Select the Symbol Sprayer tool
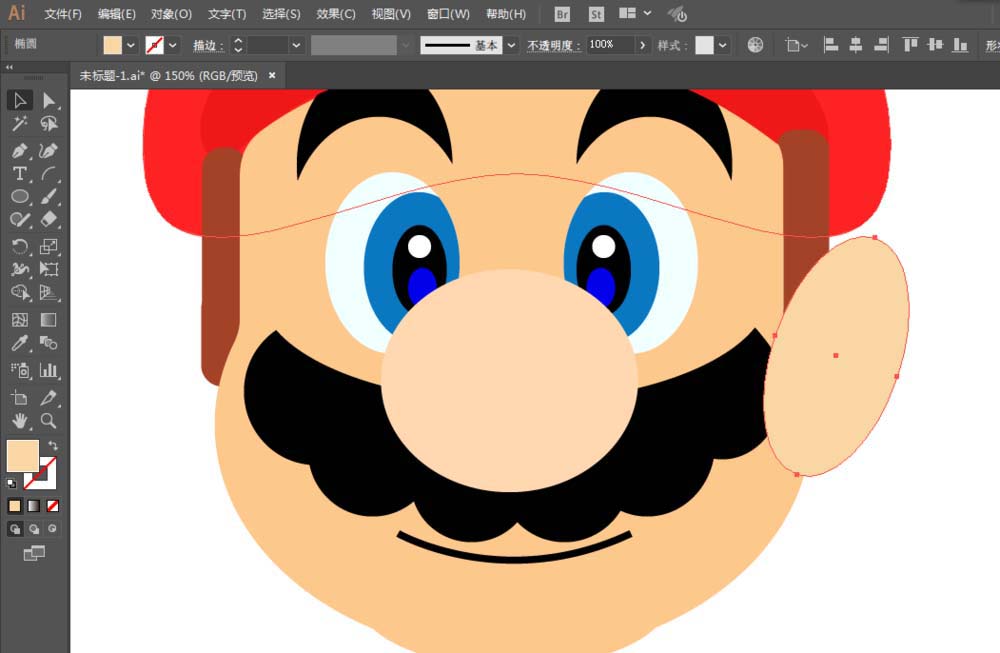Image resolution: width=1000 pixels, height=653 pixels. [20, 370]
